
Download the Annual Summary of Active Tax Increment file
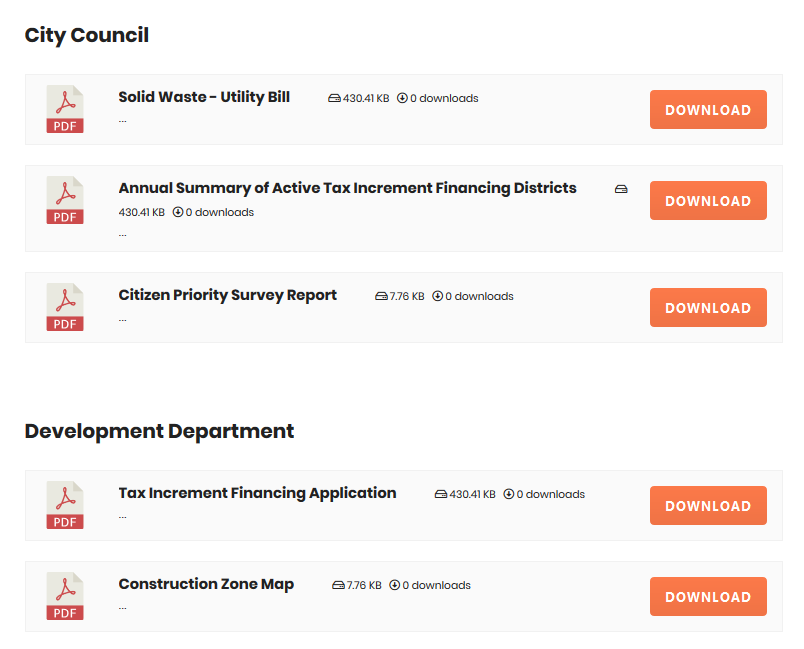(x=708, y=200)
